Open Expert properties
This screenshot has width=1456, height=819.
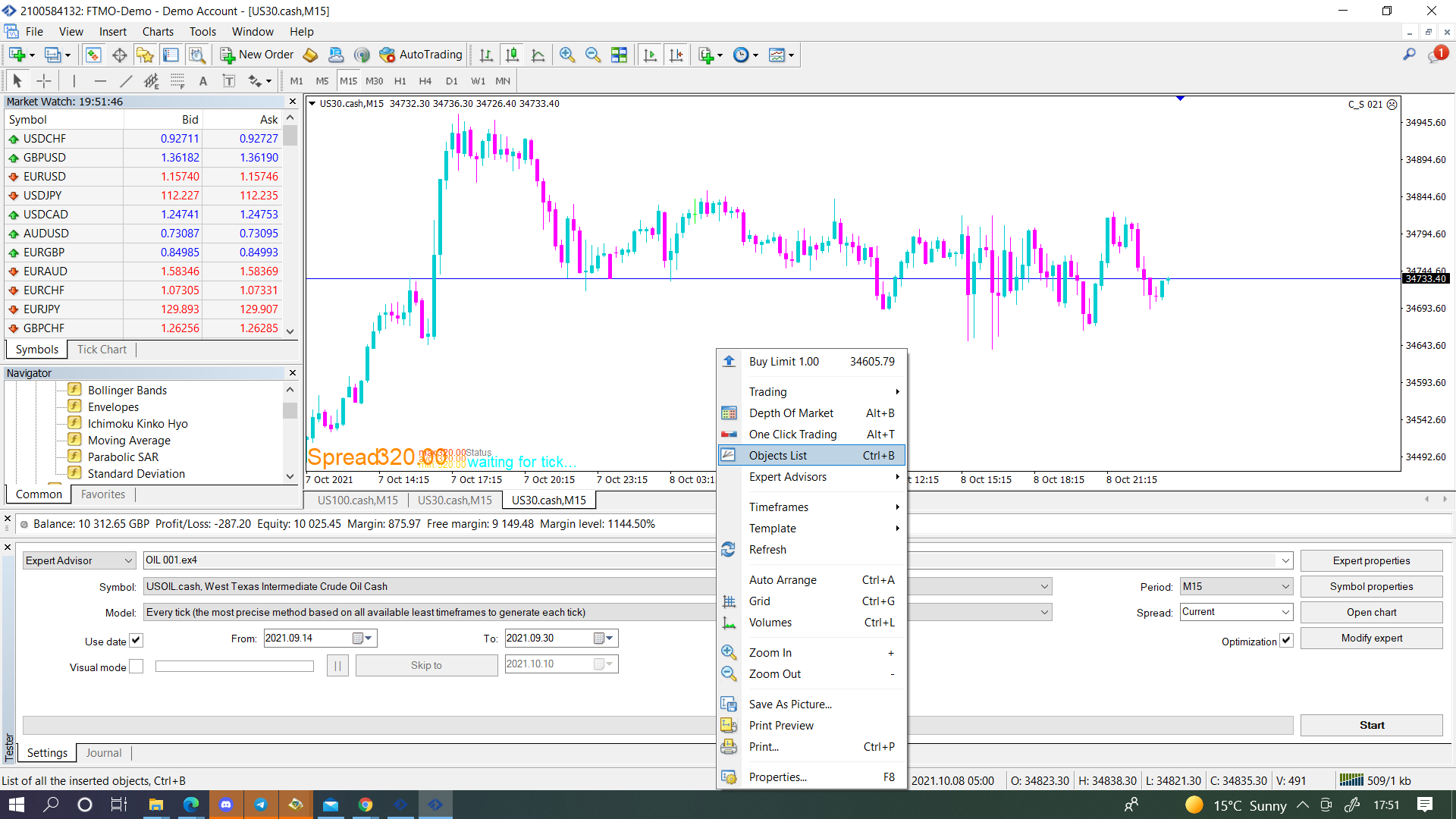[1371, 560]
